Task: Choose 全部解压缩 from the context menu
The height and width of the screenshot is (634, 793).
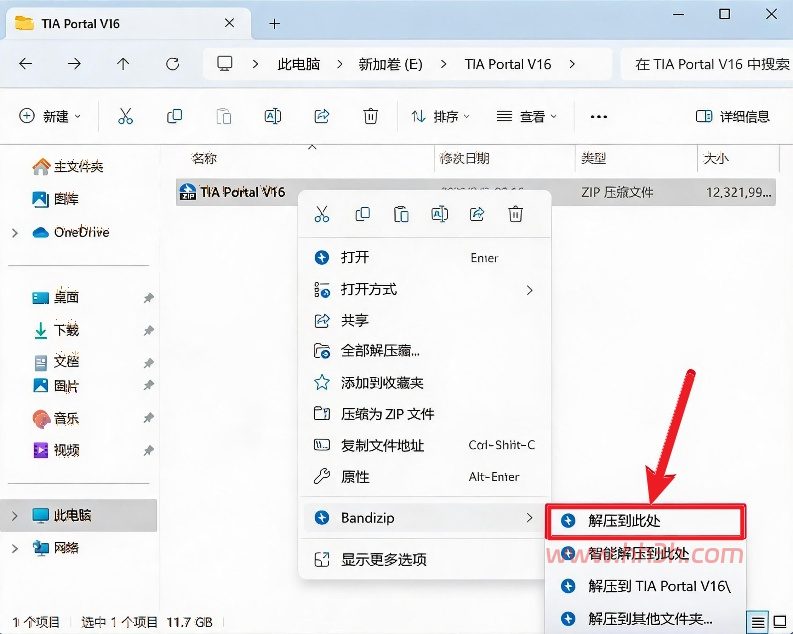Action: coord(424,350)
